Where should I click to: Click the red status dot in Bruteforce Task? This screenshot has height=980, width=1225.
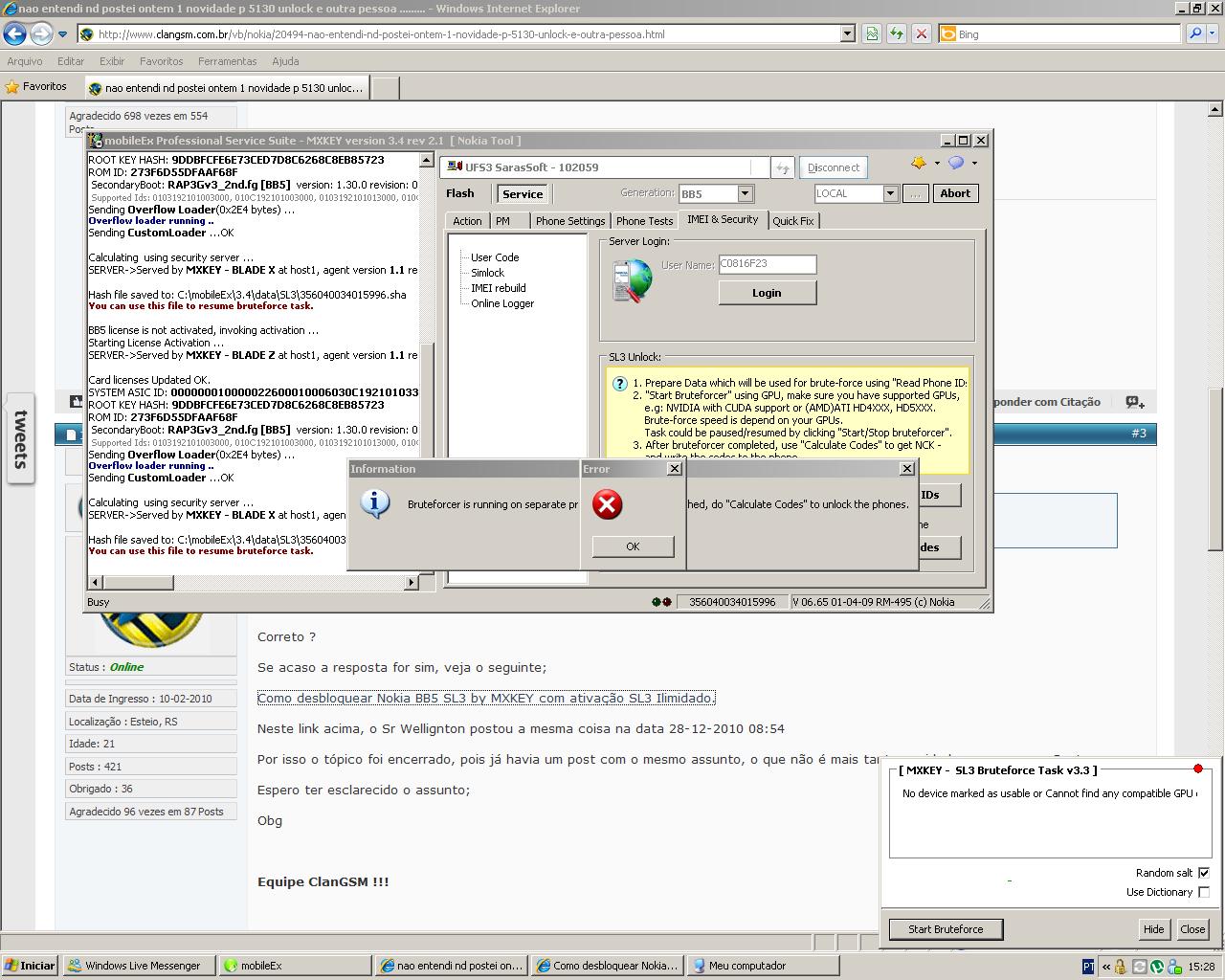[1197, 768]
